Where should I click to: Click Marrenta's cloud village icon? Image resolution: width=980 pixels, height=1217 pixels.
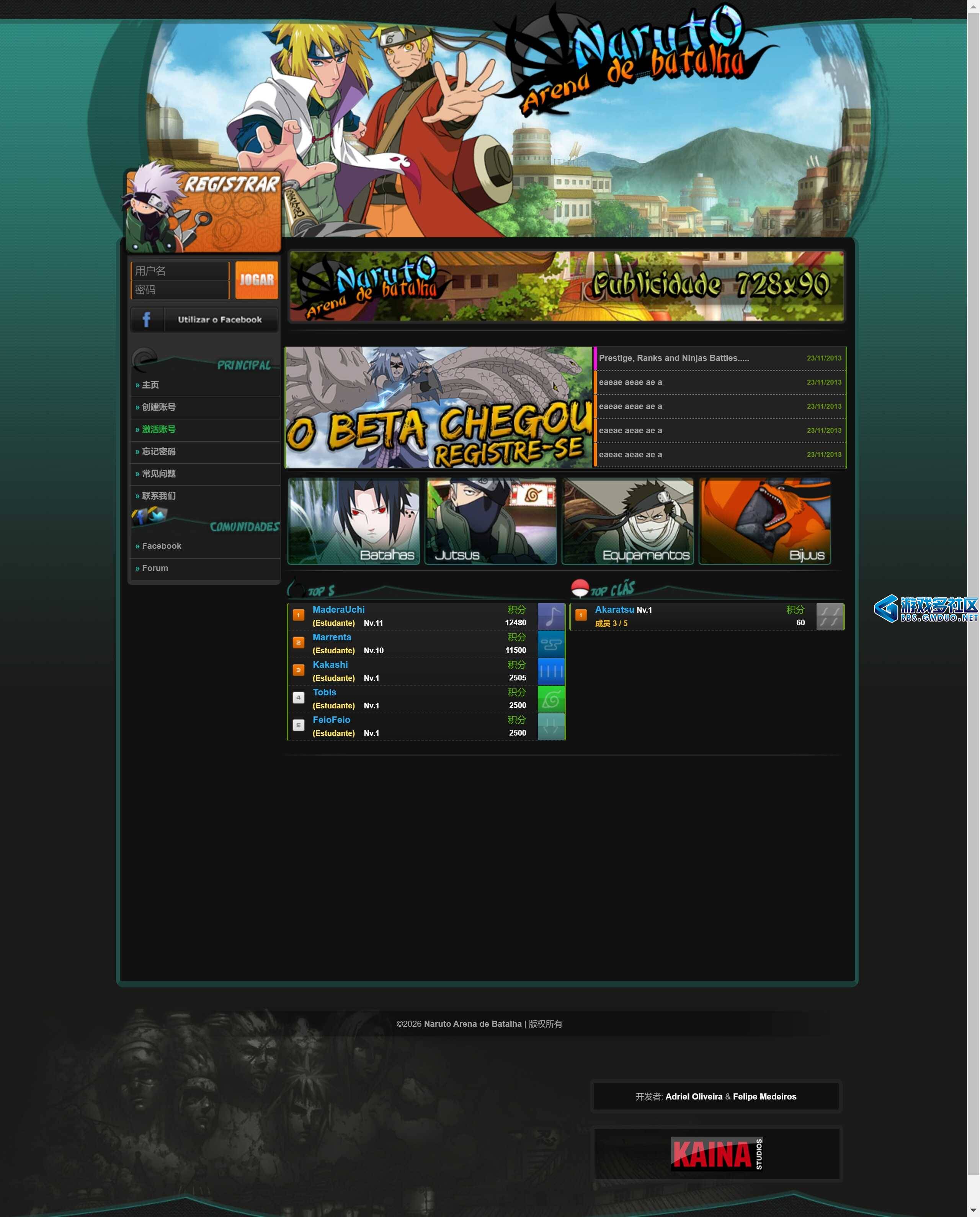pyautogui.click(x=551, y=643)
